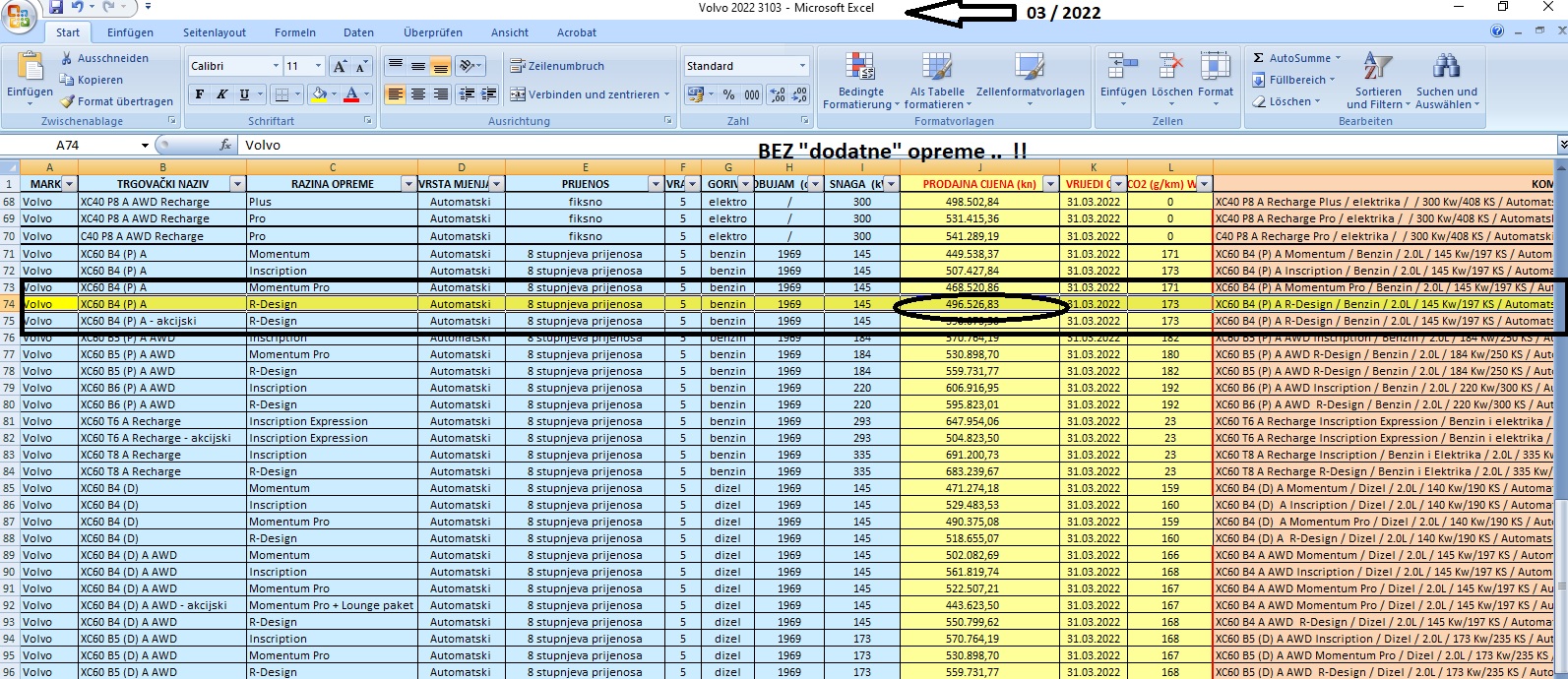Increase cell indent
1568x679 pixels.
tap(489, 94)
